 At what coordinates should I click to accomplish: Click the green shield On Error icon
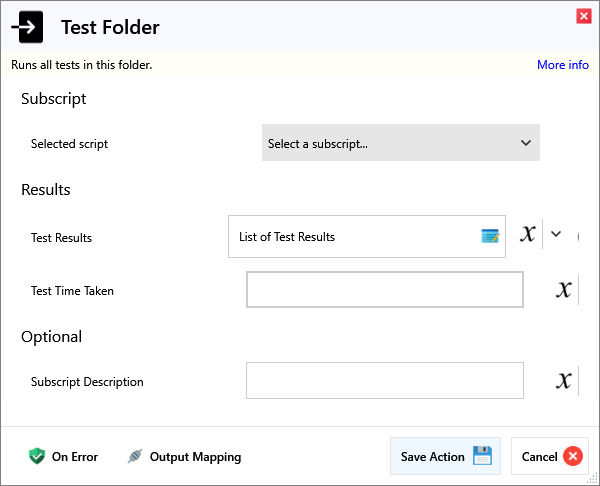(37, 457)
